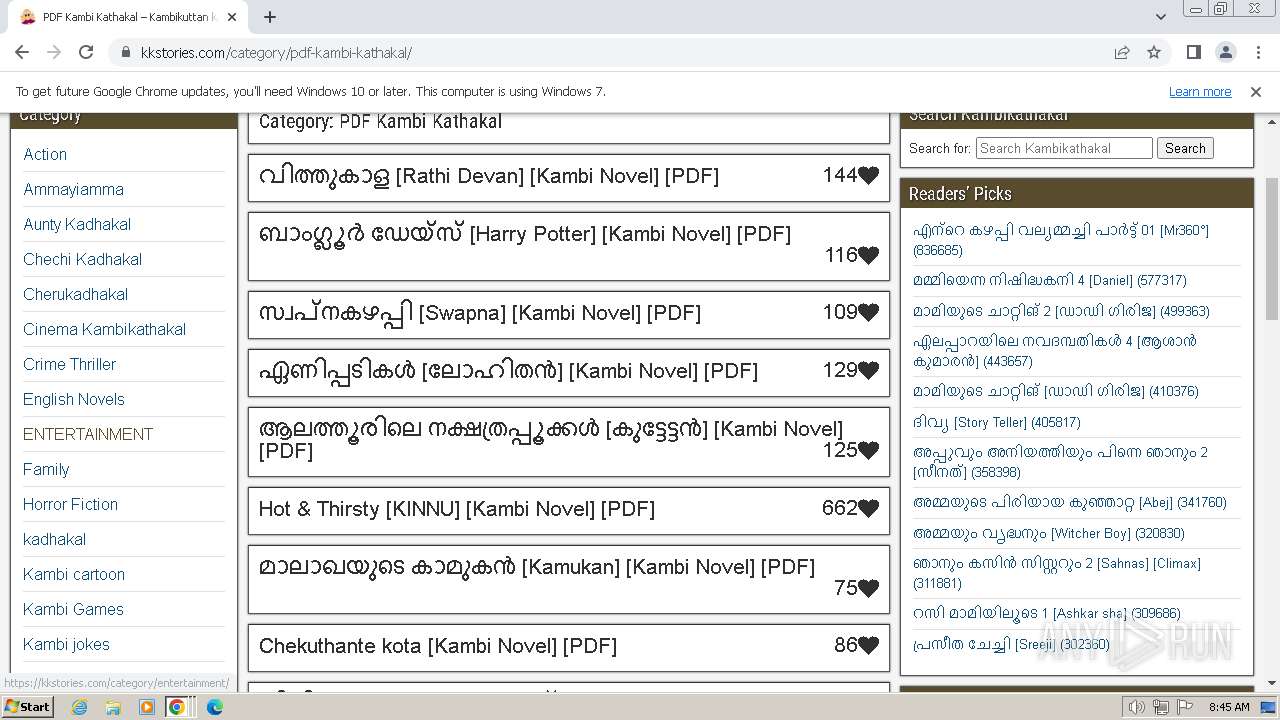1280x720 pixels.
Task: Dismiss the Chrome update notification bar
Action: tap(1256, 91)
